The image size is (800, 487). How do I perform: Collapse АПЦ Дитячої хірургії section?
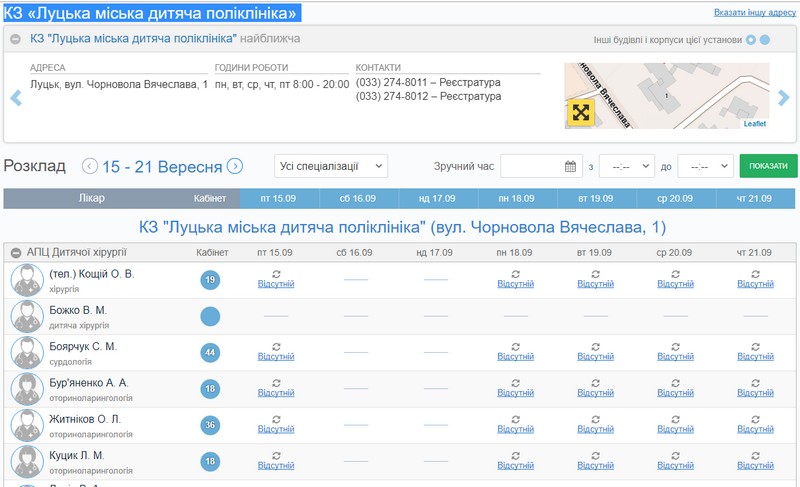pyautogui.click(x=16, y=252)
